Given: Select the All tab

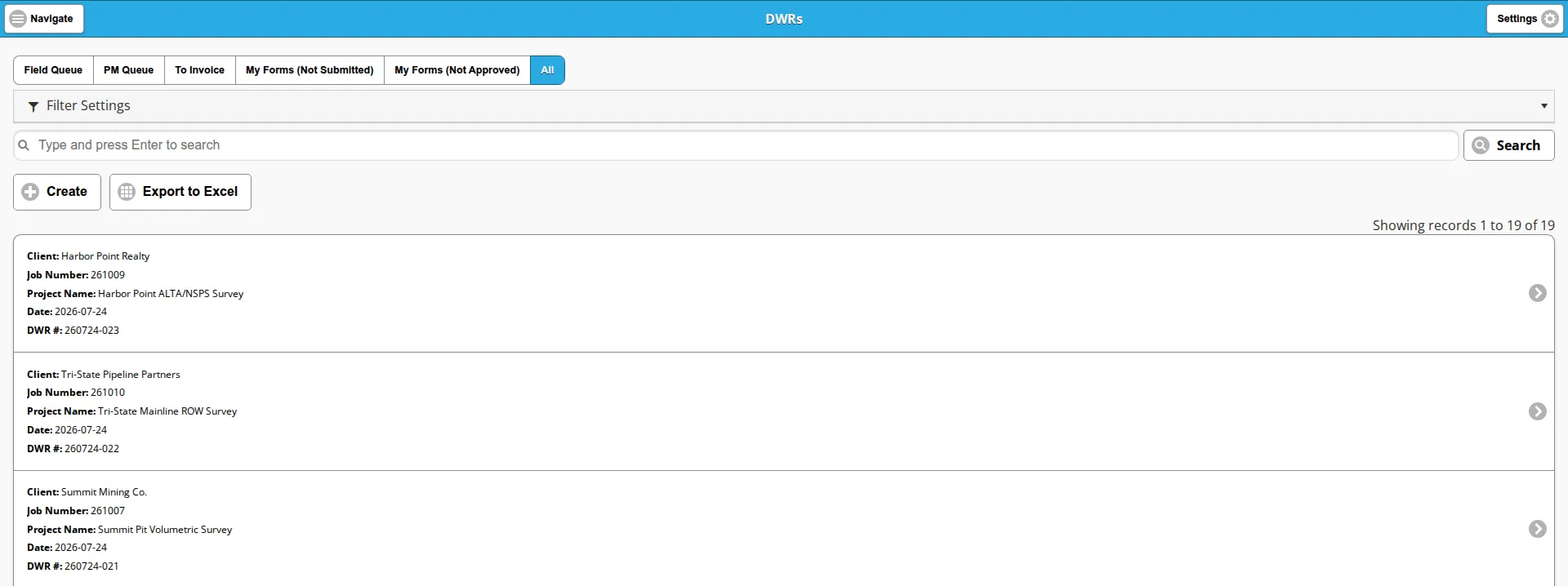Looking at the screenshot, I should (x=547, y=70).
